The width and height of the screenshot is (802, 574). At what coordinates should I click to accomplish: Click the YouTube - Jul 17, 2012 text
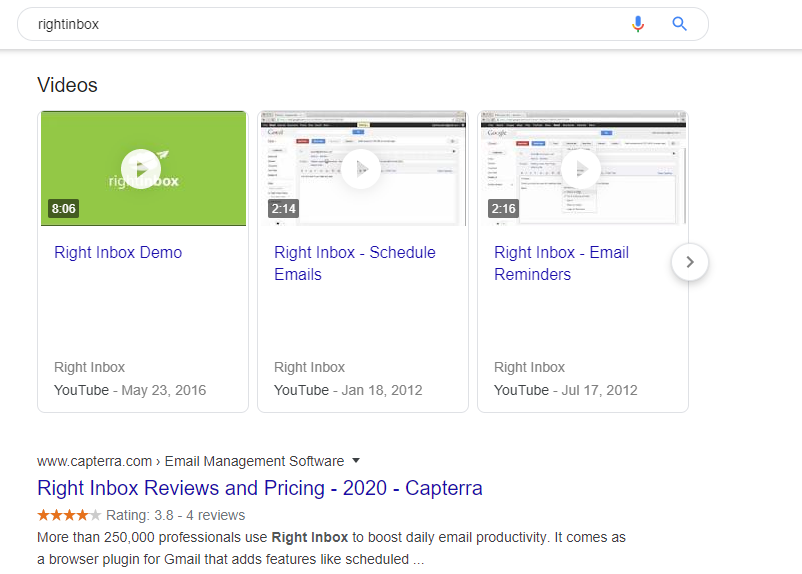click(x=566, y=390)
